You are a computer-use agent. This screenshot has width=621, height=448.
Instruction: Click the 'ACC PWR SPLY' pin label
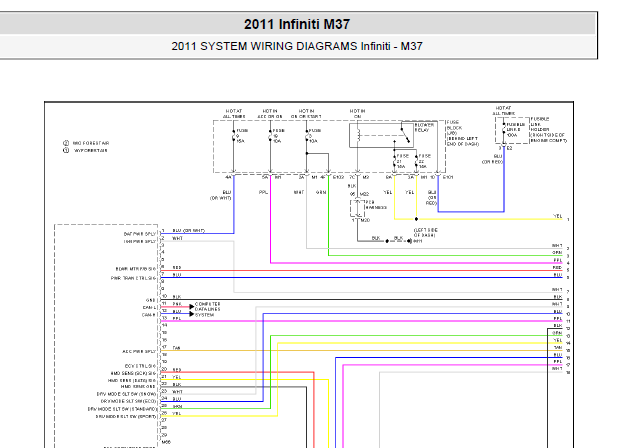[x=139, y=351]
